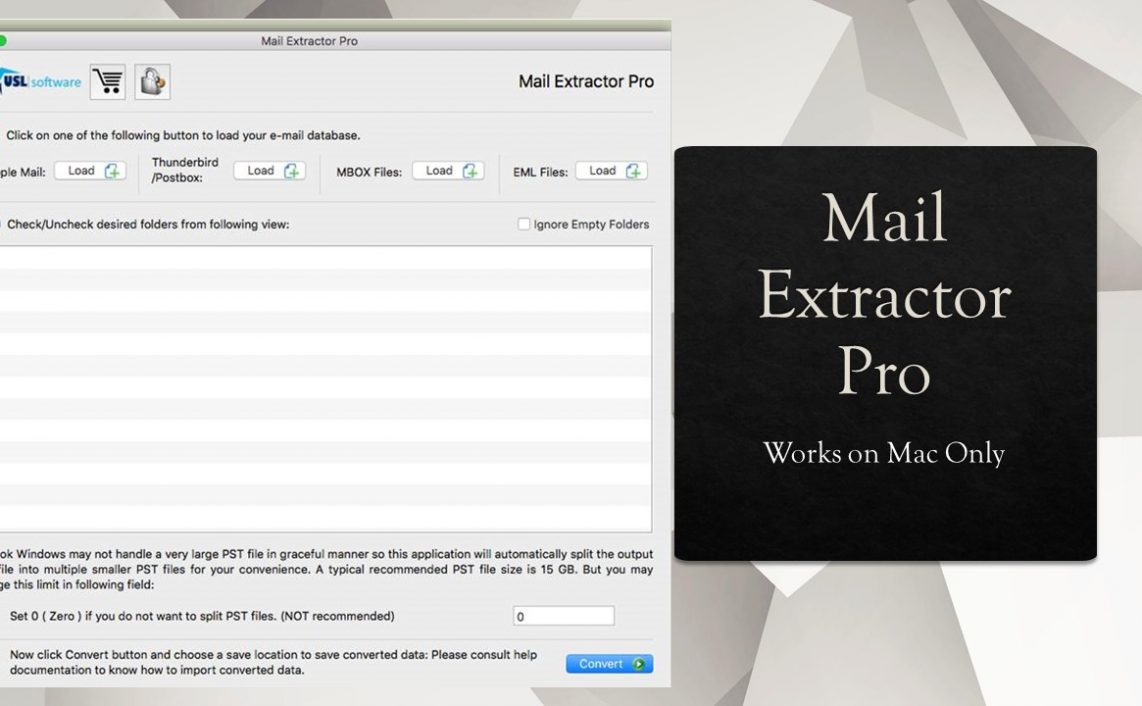This screenshot has width=1142, height=706.
Task: Click the 'Works on Mac Only' caption
Action: (884, 453)
